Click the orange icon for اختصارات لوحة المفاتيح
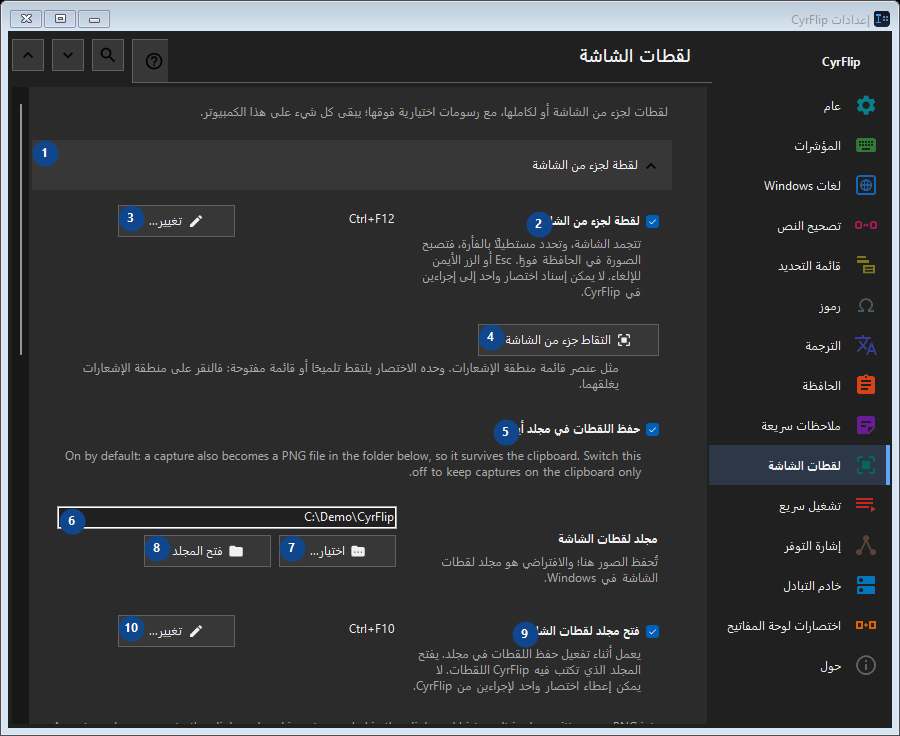900x736 pixels. tap(866, 625)
